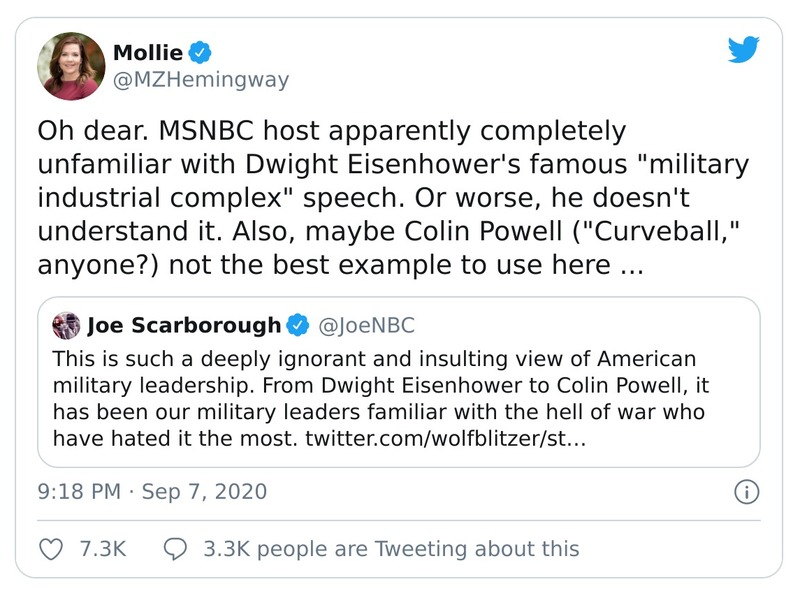Open "3.3K people are Tweeting about this"
Viewport: 800px width, 598px height.
390,548
